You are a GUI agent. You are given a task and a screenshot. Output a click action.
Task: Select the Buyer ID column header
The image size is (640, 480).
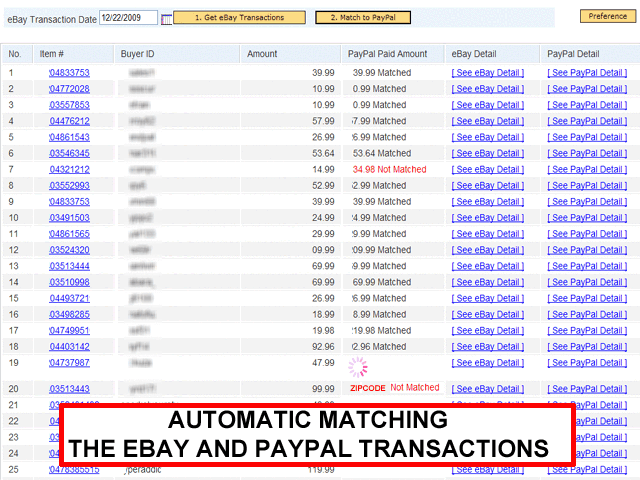click(137, 53)
